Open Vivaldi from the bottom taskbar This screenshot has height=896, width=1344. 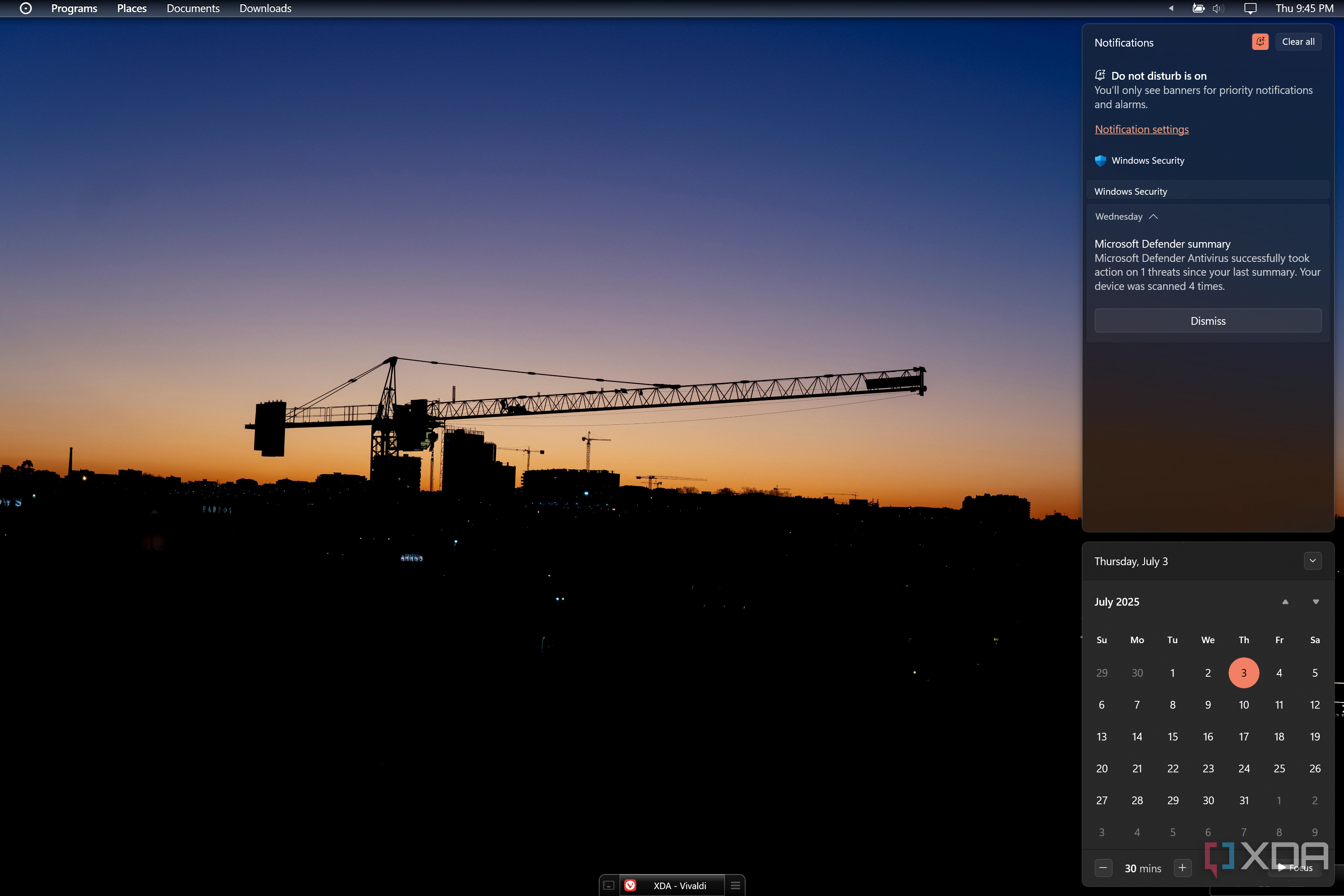672,885
